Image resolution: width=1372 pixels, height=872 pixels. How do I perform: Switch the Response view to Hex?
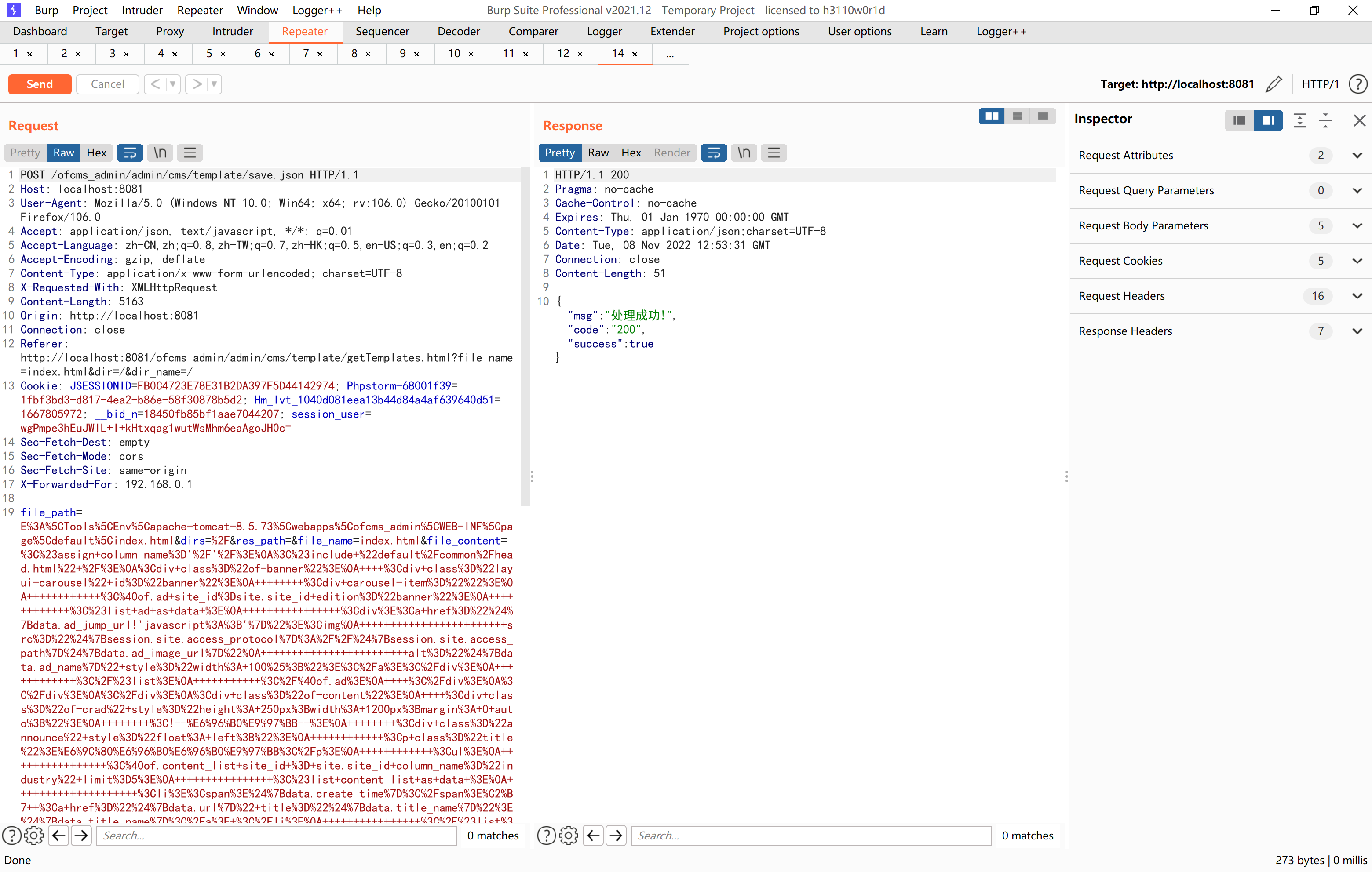[631, 153]
